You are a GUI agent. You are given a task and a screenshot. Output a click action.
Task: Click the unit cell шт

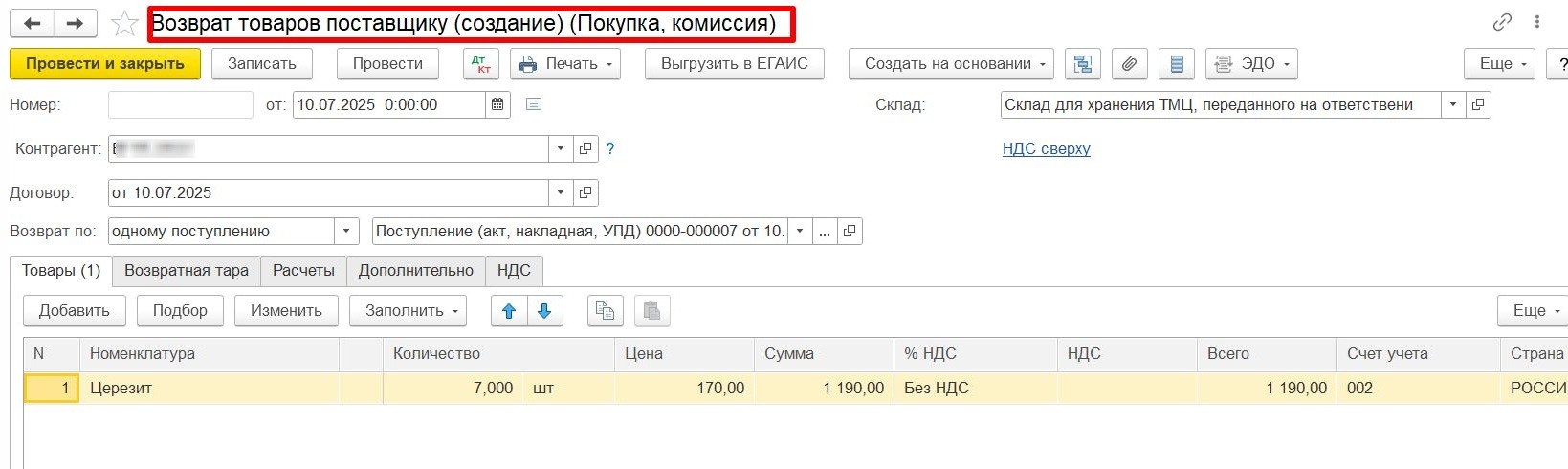pos(569,389)
